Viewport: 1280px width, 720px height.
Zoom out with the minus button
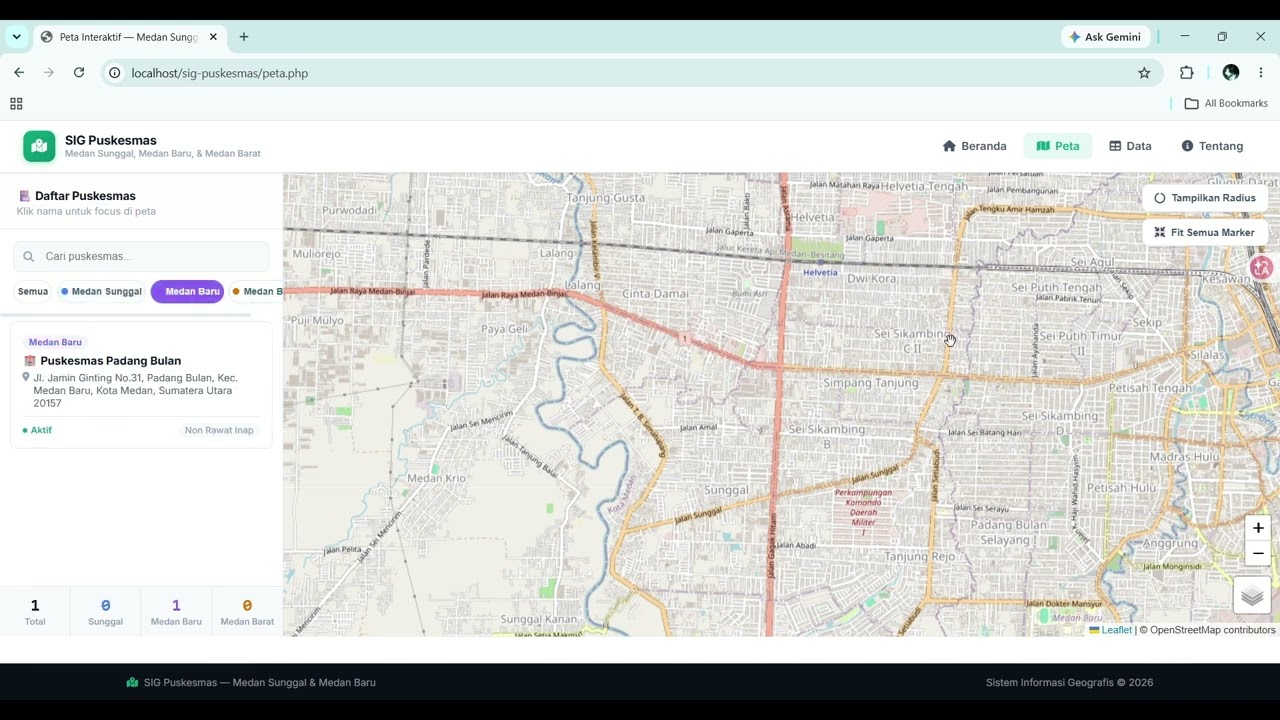(1258, 553)
